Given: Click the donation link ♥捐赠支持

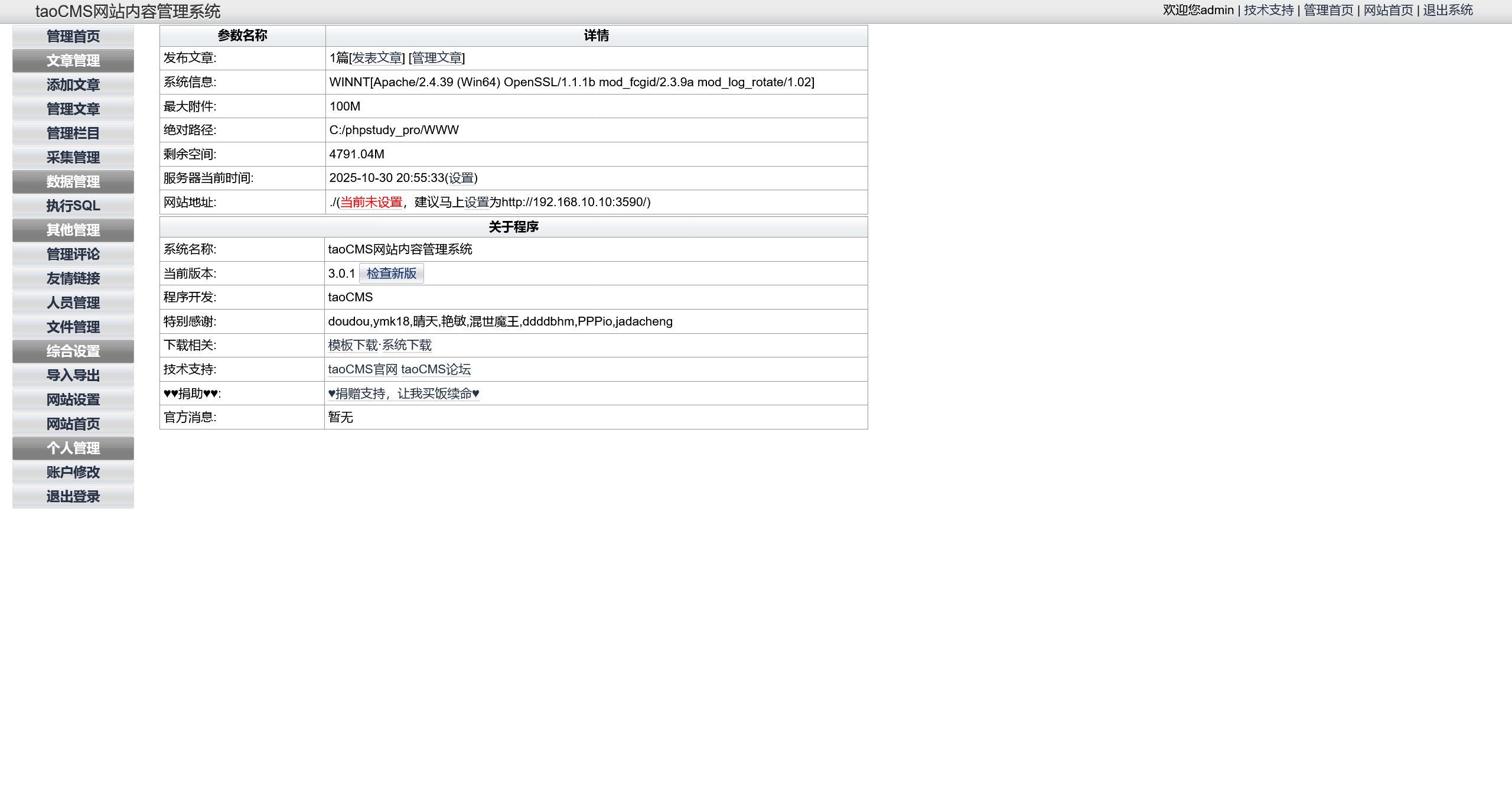Looking at the screenshot, I should (403, 394).
